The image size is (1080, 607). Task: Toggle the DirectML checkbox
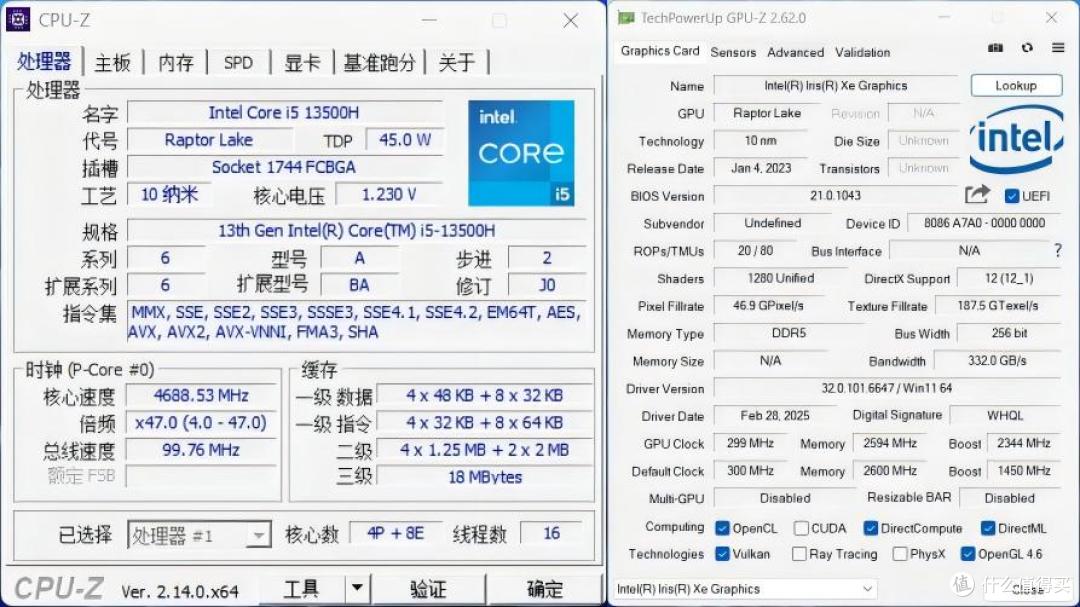click(x=988, y=528)
